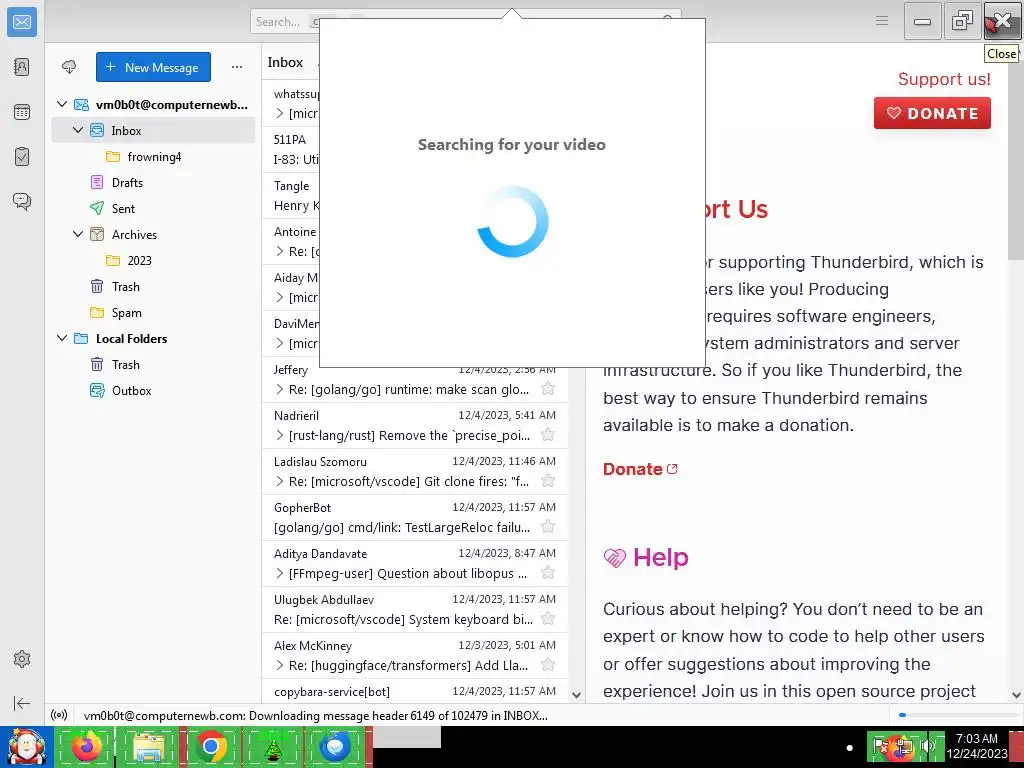Open the Christmas tree taskbar app

tap(272, 746)
